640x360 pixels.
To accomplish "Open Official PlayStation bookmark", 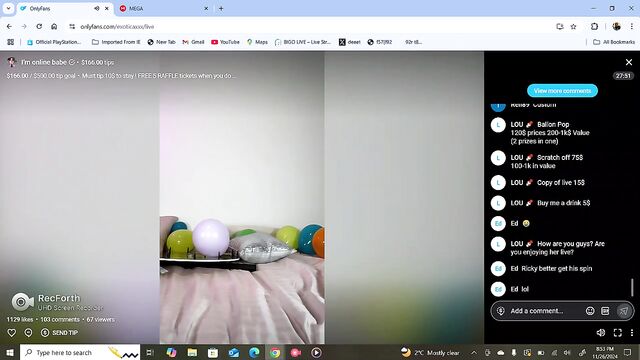I will (54, 42).
